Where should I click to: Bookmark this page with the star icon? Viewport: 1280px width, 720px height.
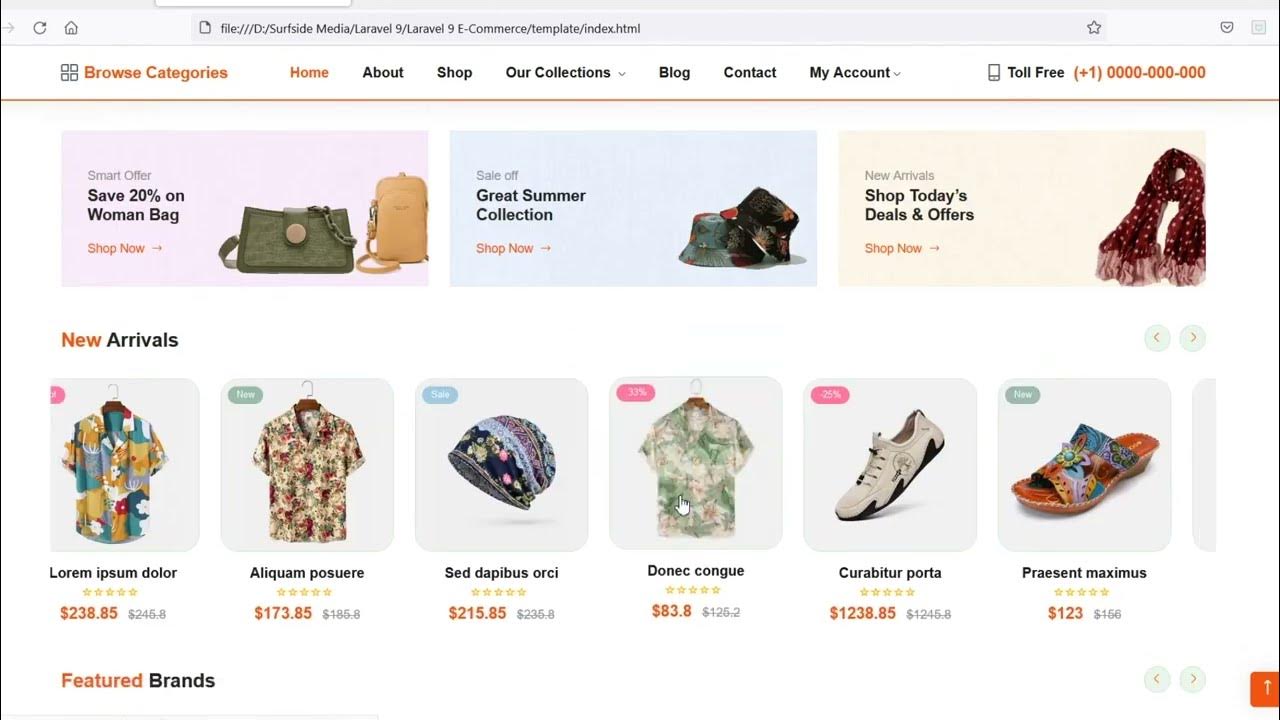[x=1094, y=28]
